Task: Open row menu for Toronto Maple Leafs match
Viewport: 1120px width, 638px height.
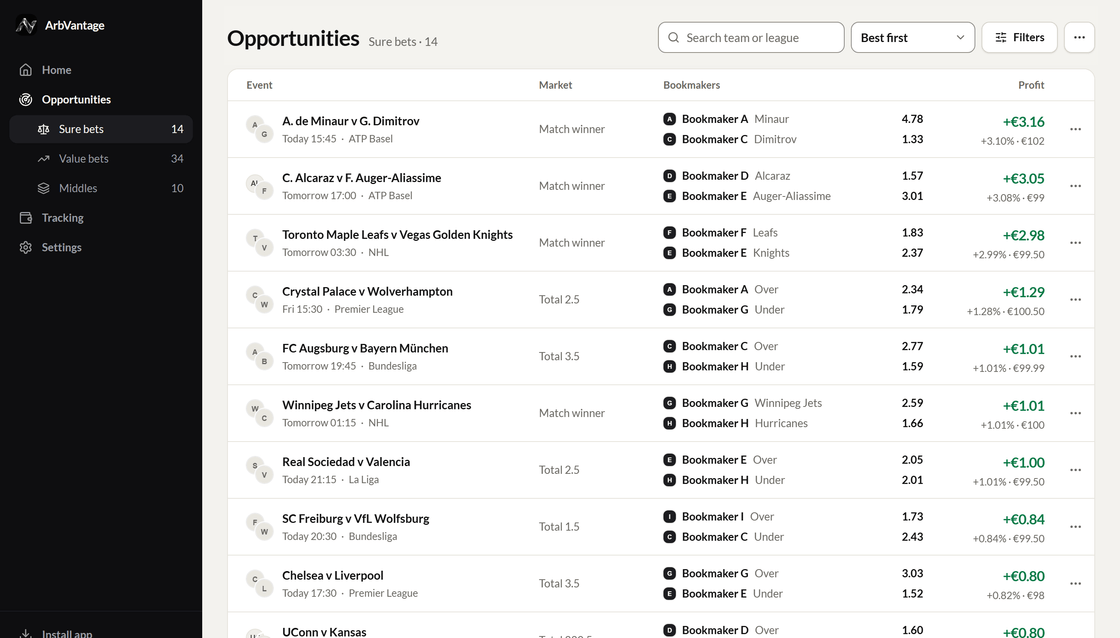Action: (x=1076, y=243)
